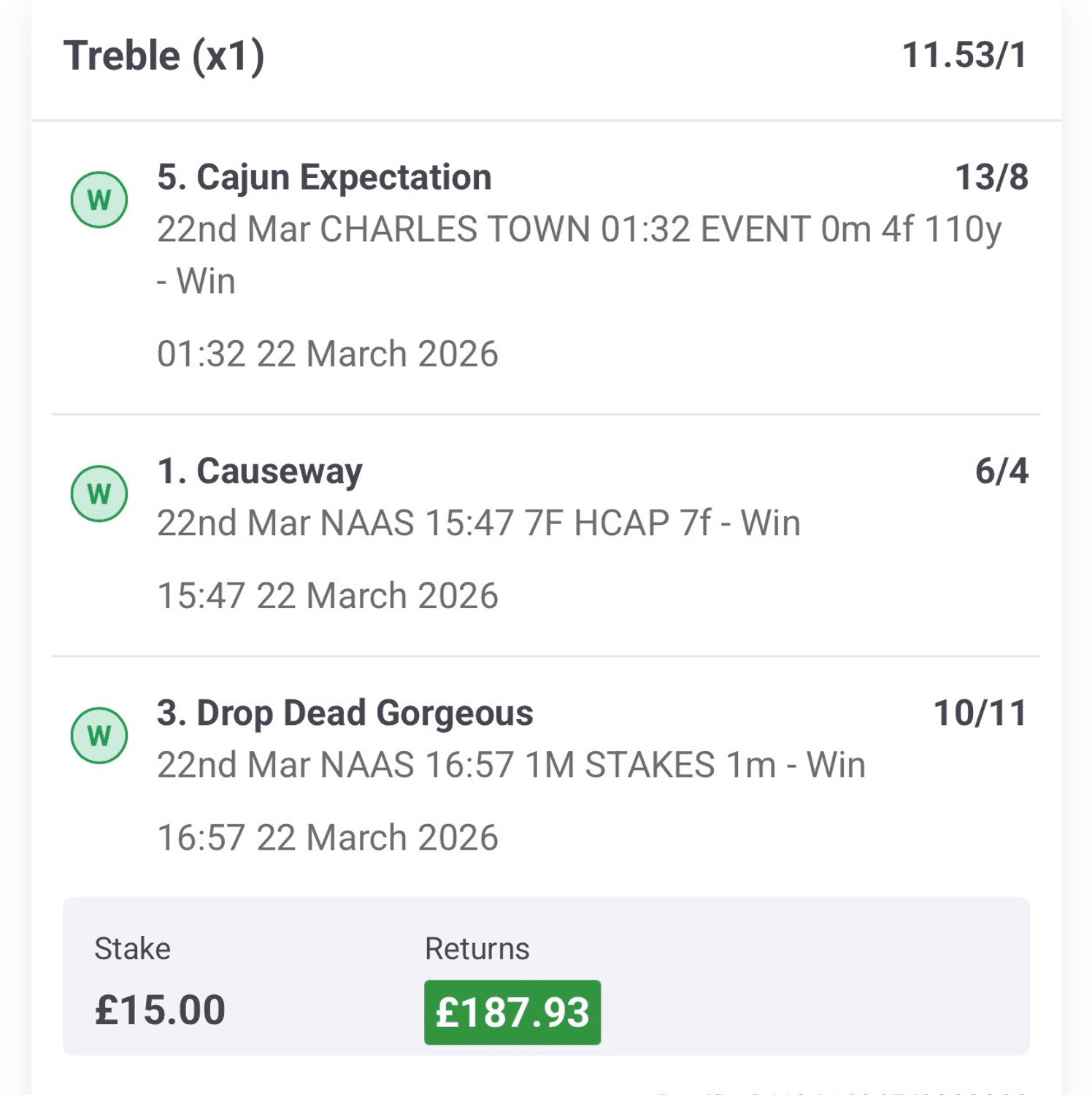Tap the 6/4 odds

point(1001,472)
